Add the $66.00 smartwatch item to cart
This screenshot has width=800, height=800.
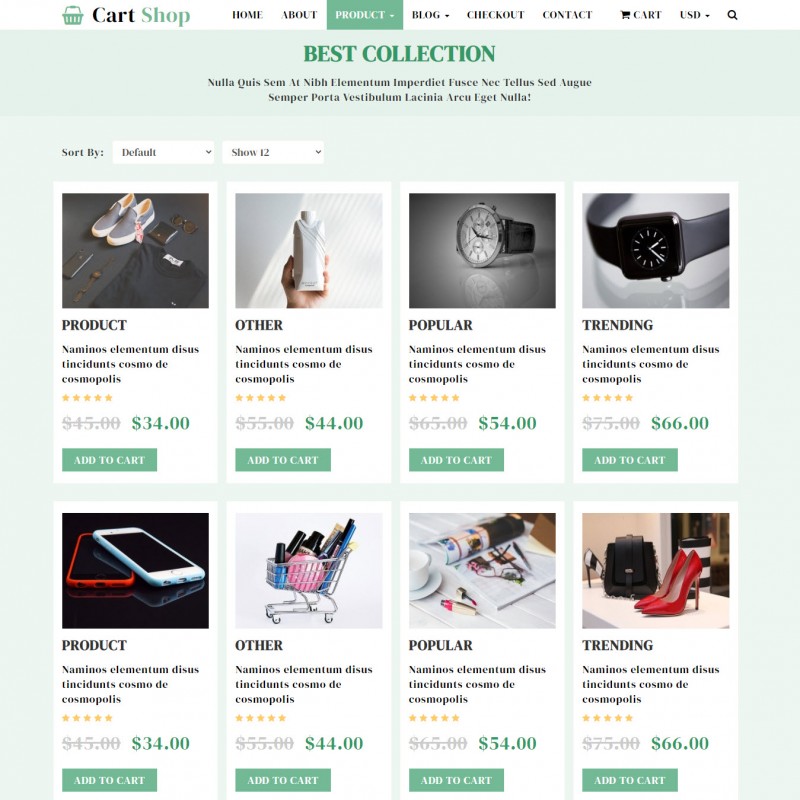click(x=630, y=460)
